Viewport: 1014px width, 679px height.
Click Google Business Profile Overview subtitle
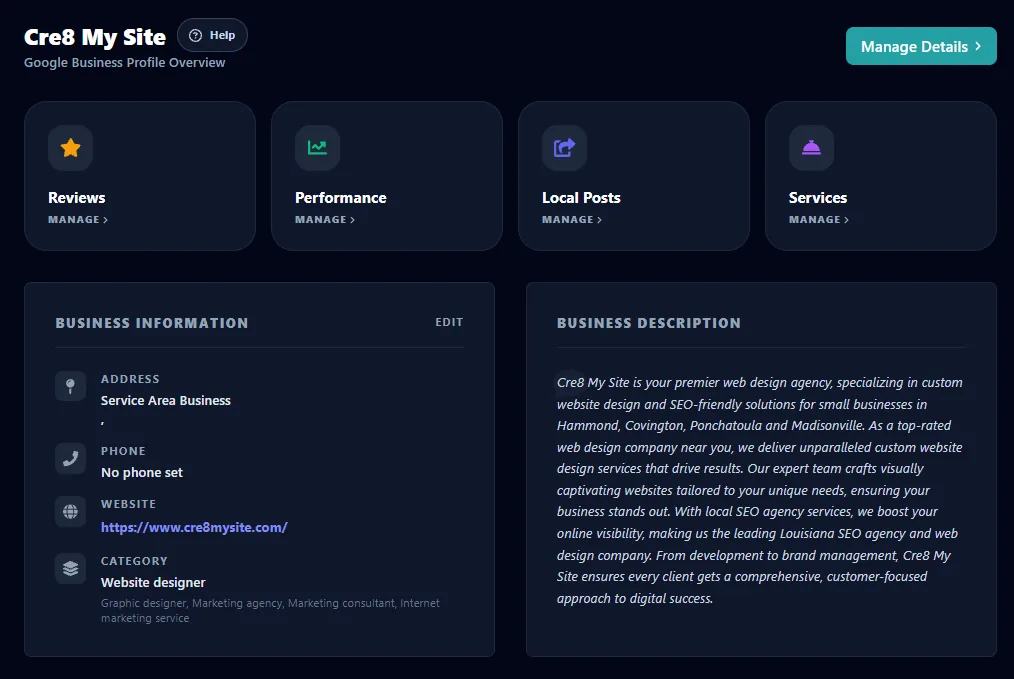[124, 63]
